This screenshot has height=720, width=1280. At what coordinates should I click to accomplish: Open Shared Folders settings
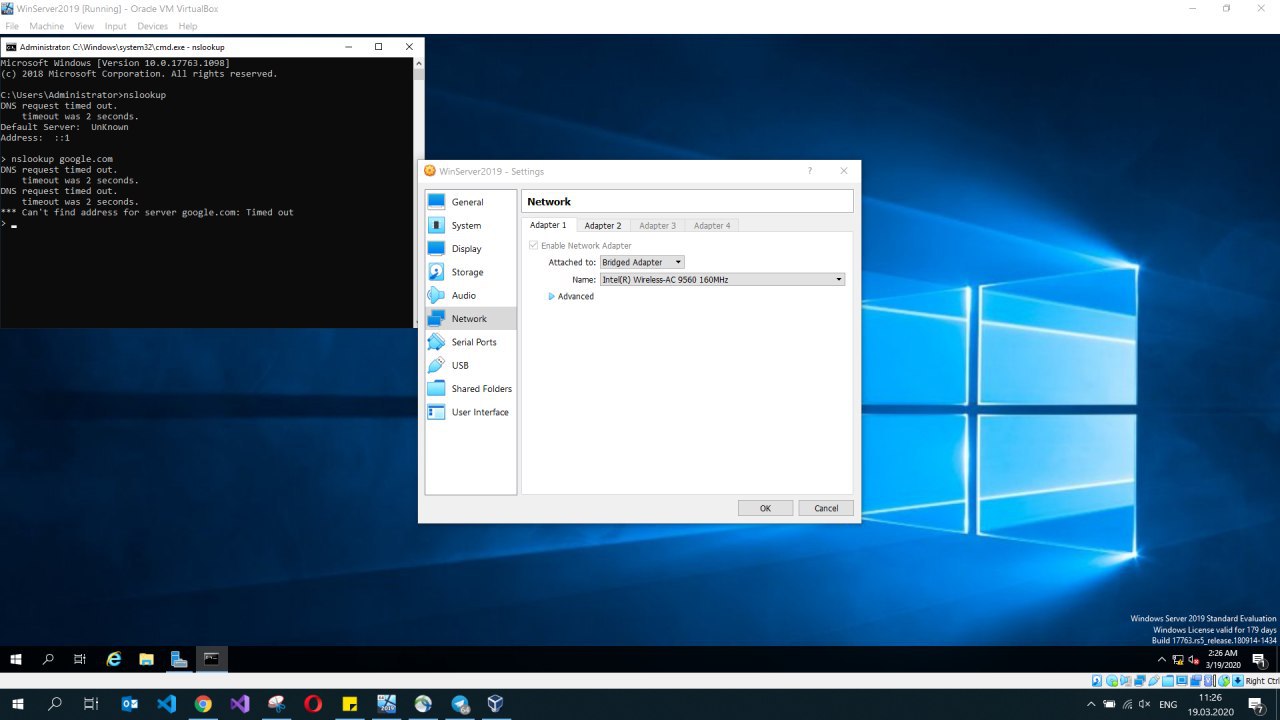click(470, 388)
